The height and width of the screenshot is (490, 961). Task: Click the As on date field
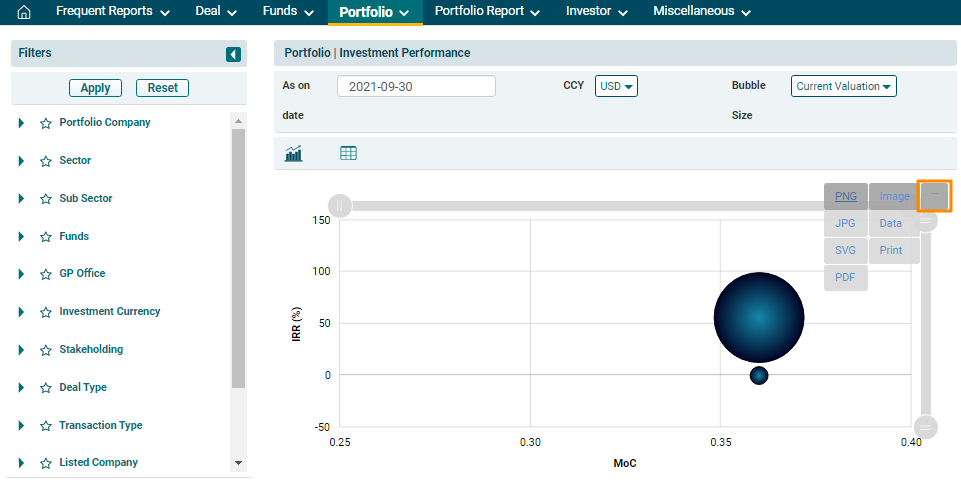(x=416, y=86)
